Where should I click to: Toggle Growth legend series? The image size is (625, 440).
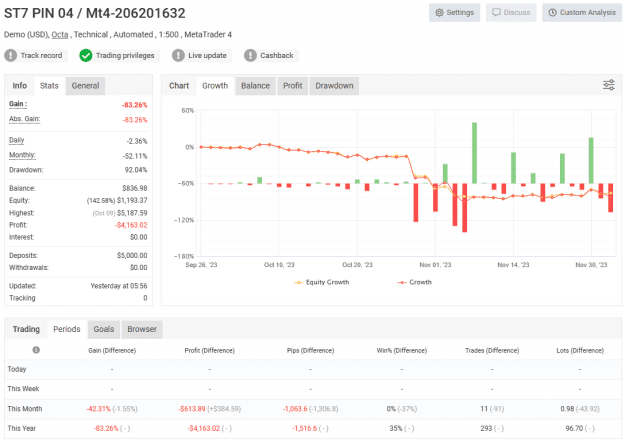[415, 282]
